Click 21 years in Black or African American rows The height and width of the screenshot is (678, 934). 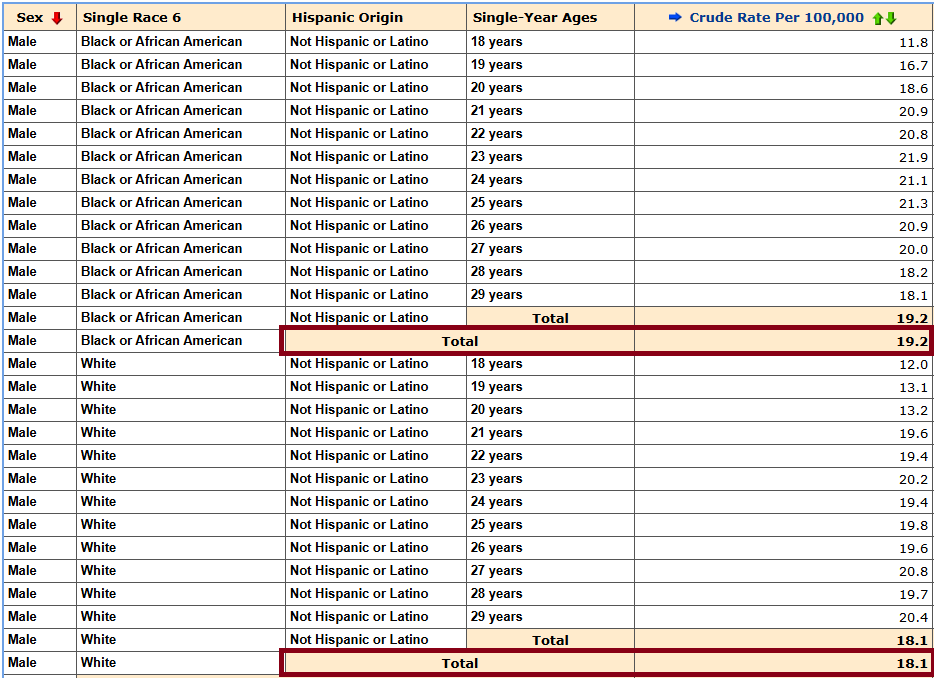pos(496,110)
